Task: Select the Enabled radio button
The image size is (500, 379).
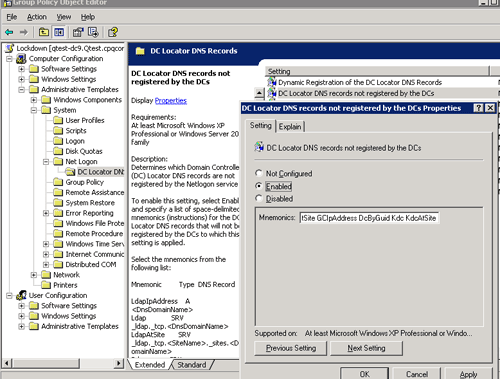Action: [259, 186]
